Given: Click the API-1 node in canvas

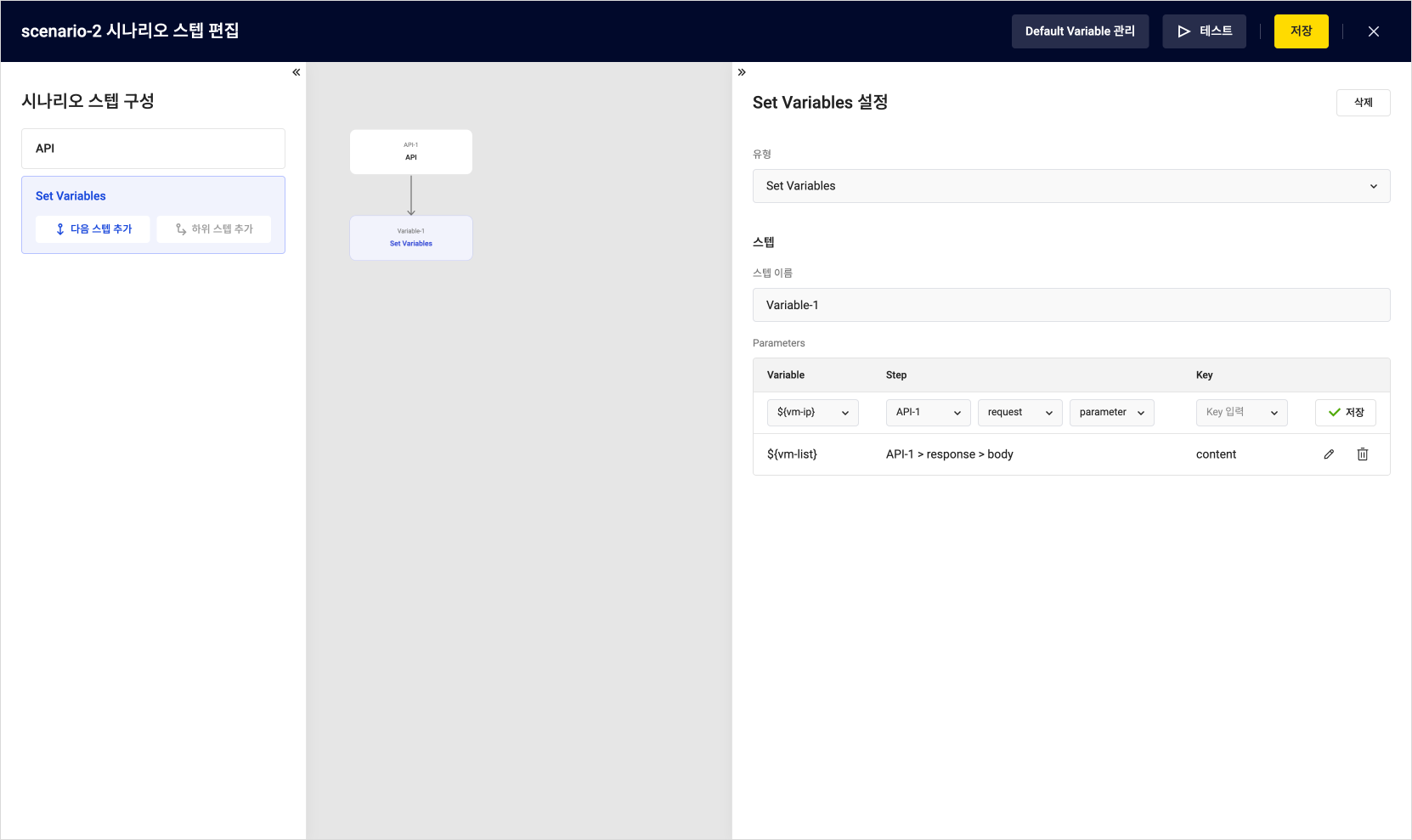Looking at the screenshot, I should point(411,152).
